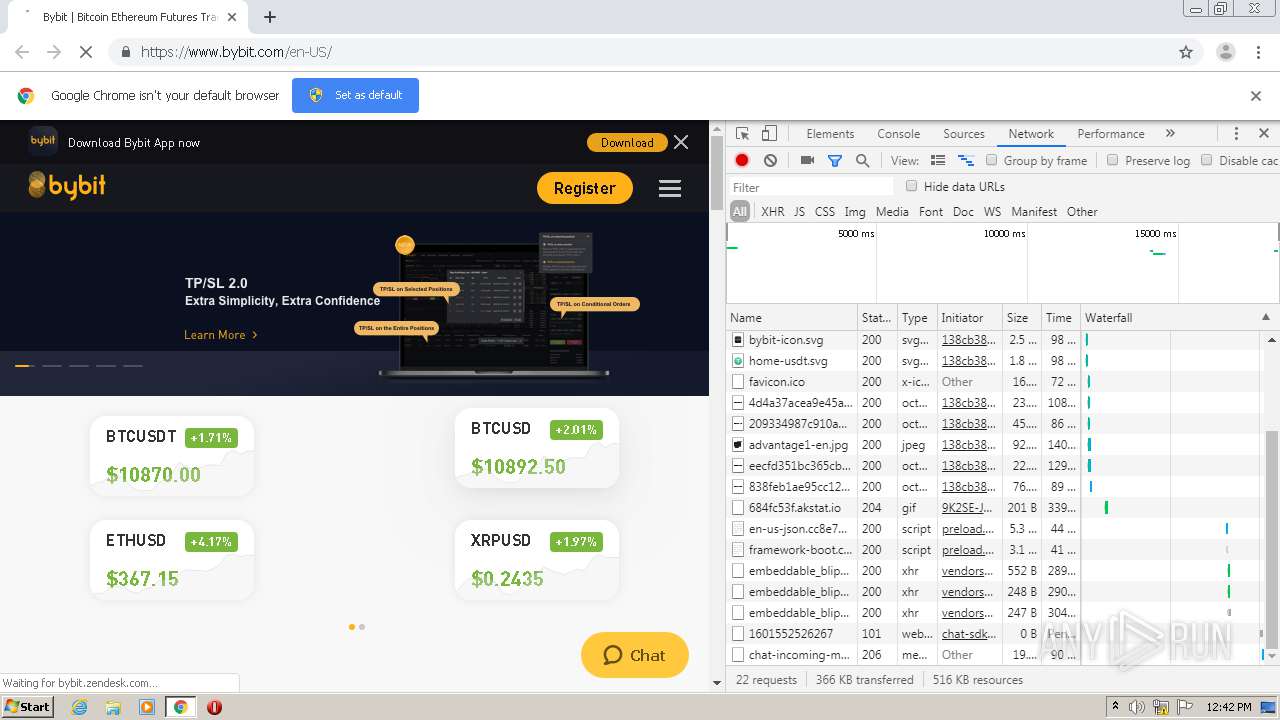Bookmark this page with the star icon
This screenshot has height=720, width=1280.
[1186, 52]
